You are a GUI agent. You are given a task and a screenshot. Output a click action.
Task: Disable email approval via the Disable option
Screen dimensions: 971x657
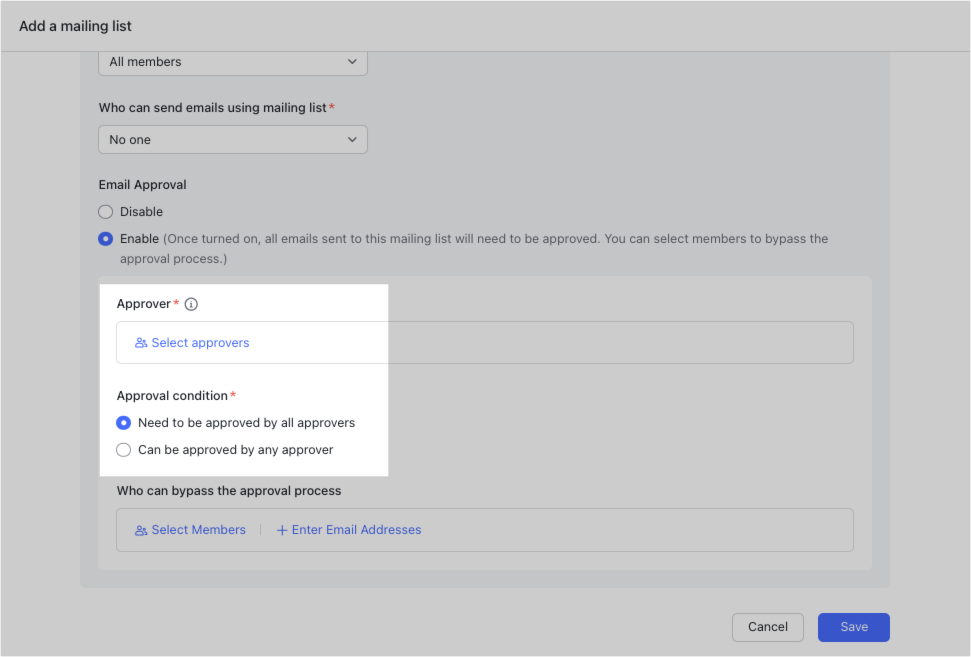click(x=105, y=211)
